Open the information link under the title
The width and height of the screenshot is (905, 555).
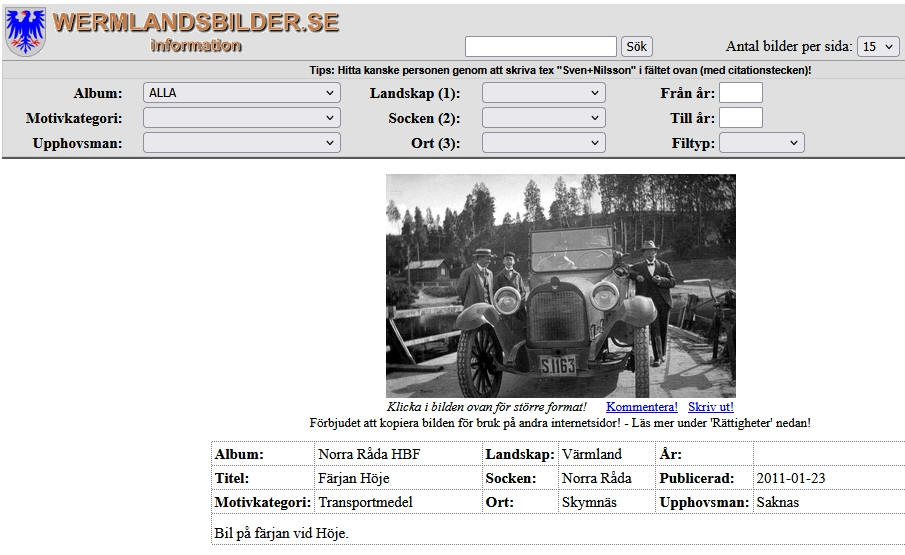click(196, 46)
